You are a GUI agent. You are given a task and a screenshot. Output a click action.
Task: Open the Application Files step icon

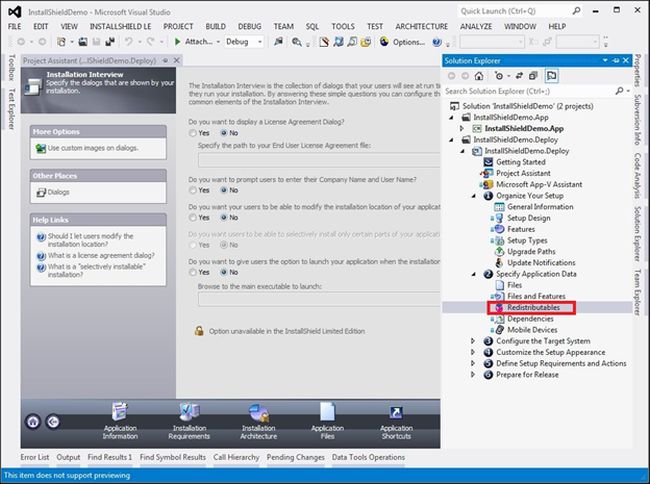point(327,411)
